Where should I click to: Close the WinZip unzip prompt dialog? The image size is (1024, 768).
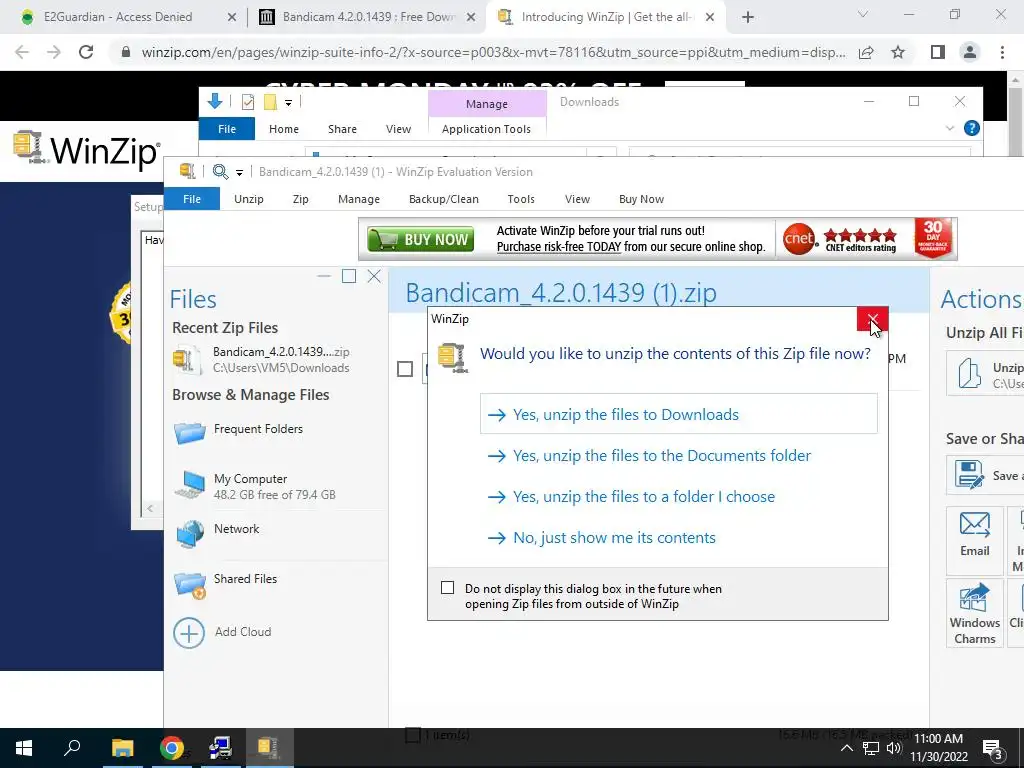[x=872, y=319]
